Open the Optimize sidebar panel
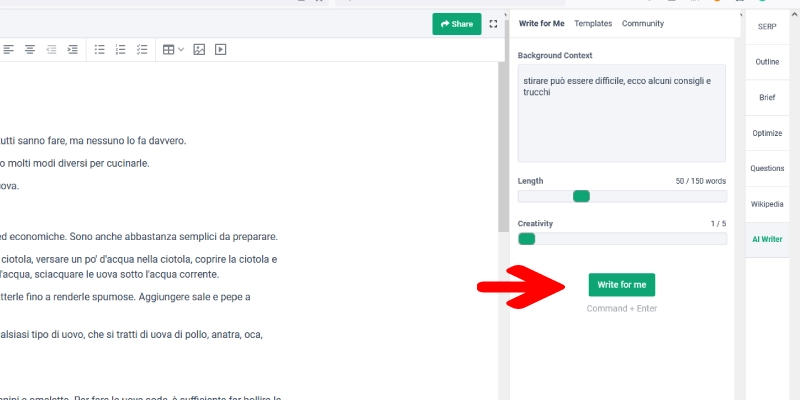The width and height of the screenshot is (800, 400). tap(767, 133)
